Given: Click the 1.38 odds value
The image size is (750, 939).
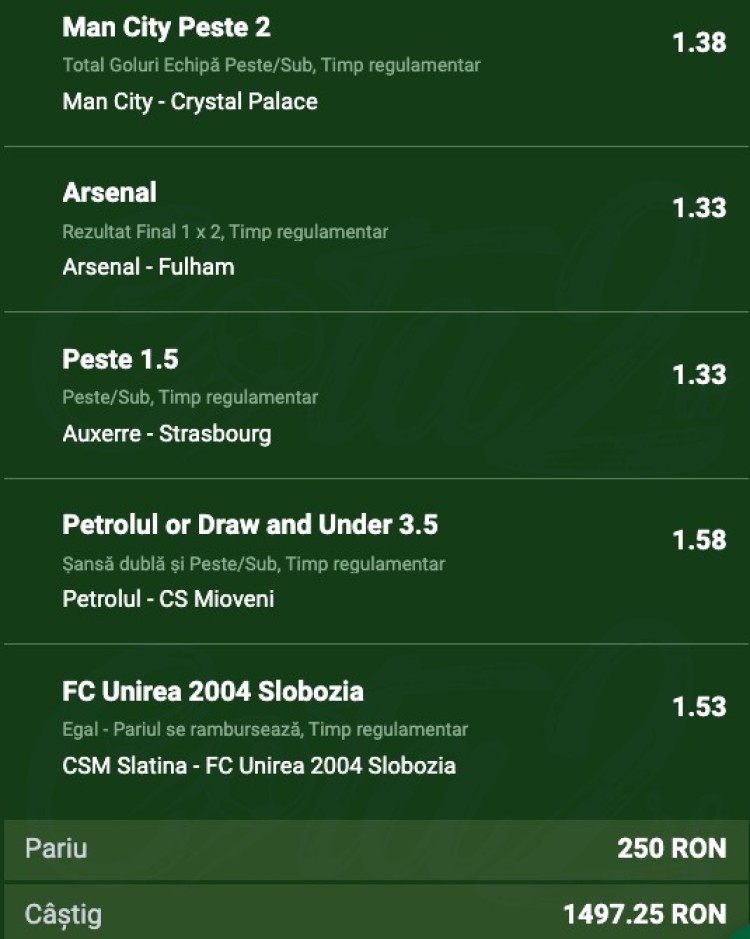Looking at the screenshot, I should (699, 43).
